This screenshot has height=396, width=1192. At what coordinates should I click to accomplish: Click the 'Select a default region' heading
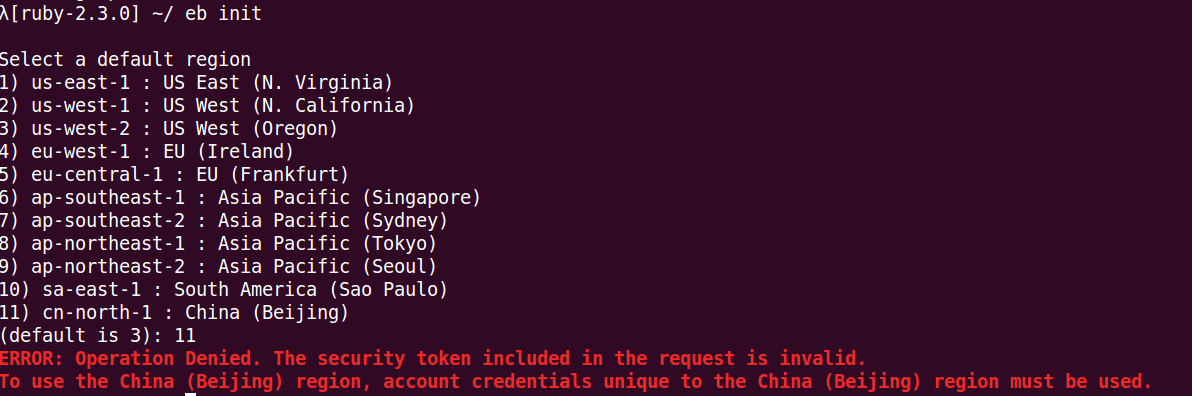pos(125,59)
